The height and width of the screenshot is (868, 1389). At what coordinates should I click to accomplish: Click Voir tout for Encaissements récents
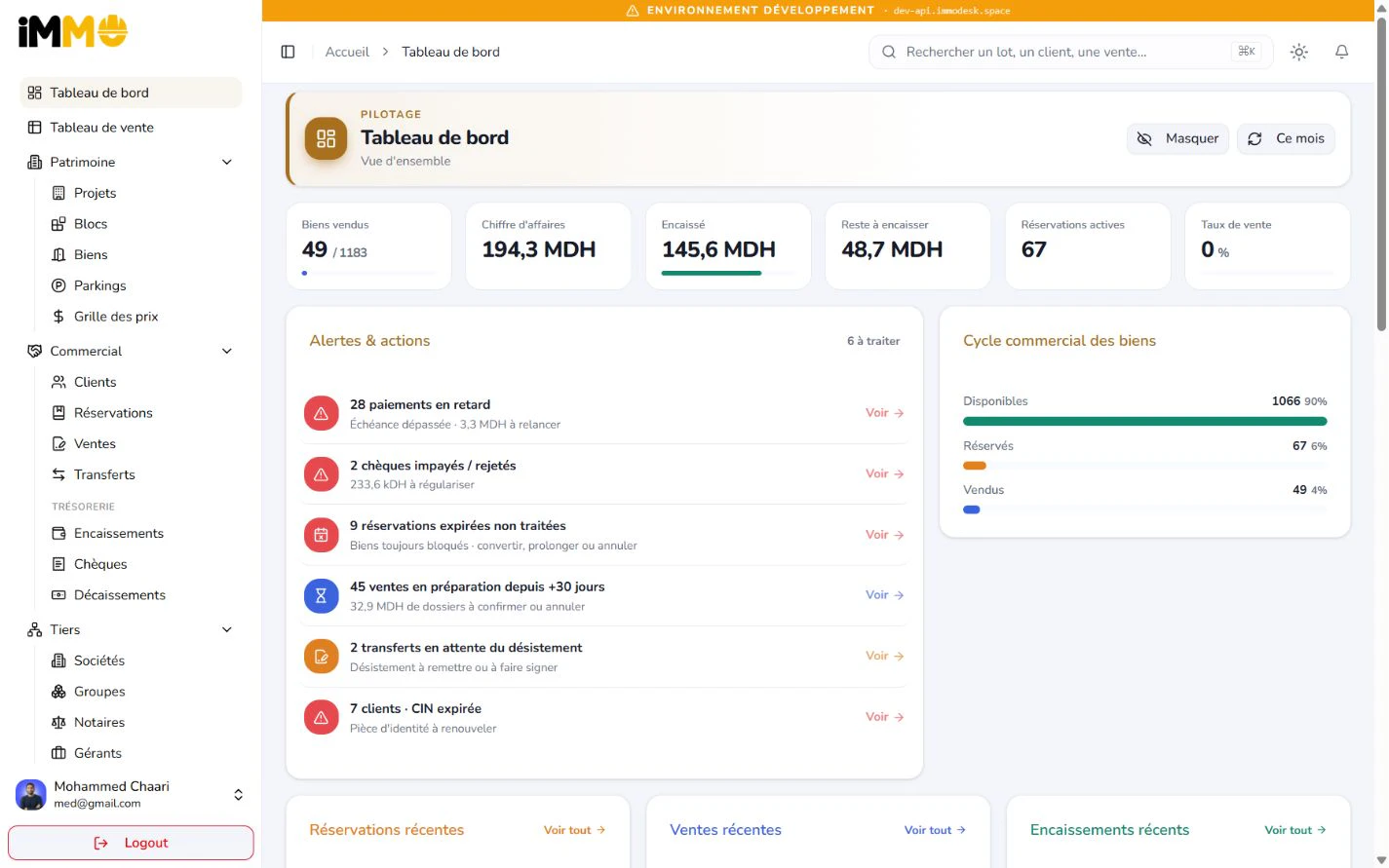1295,830
